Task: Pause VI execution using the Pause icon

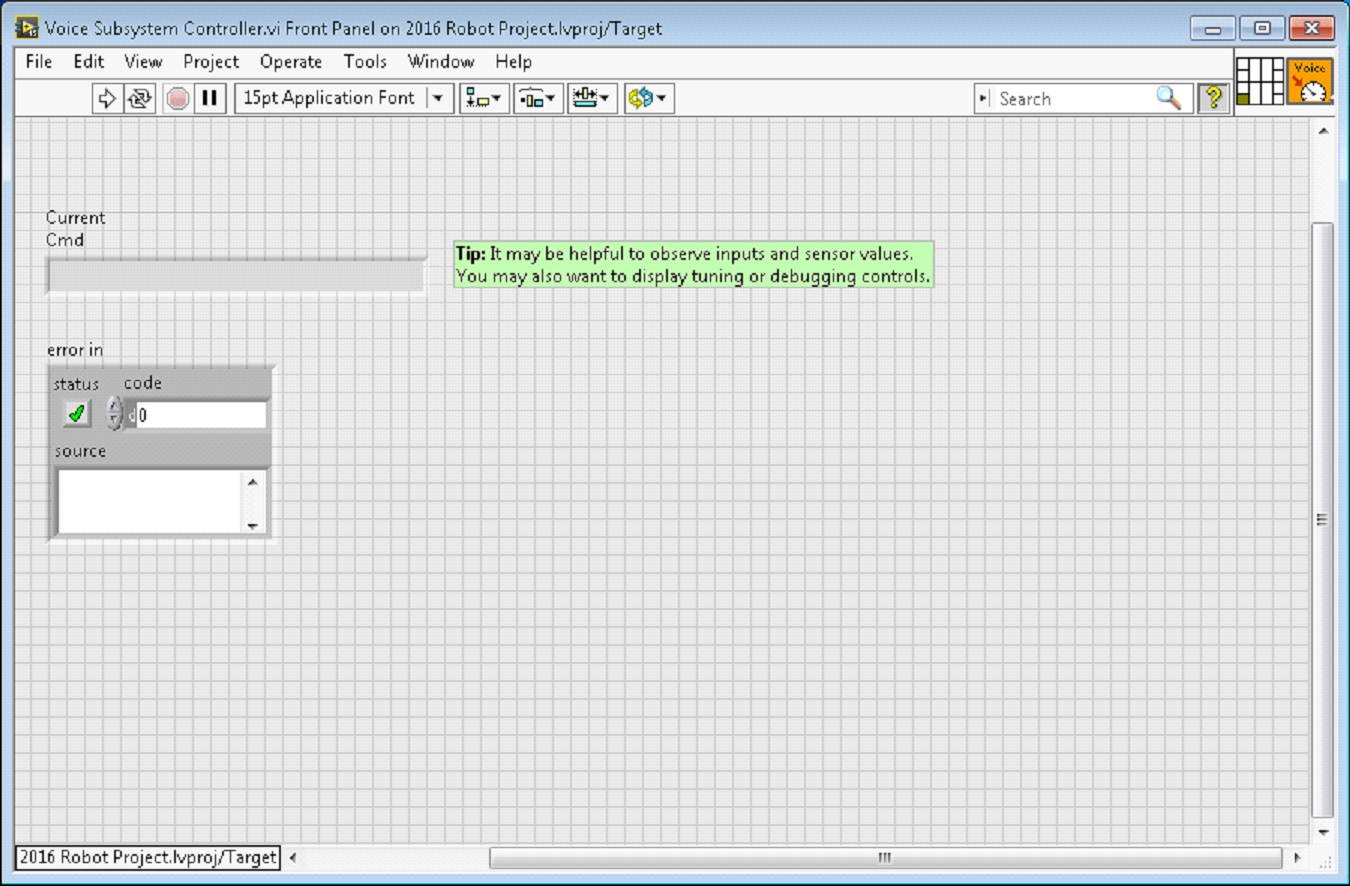Action: 210,97
